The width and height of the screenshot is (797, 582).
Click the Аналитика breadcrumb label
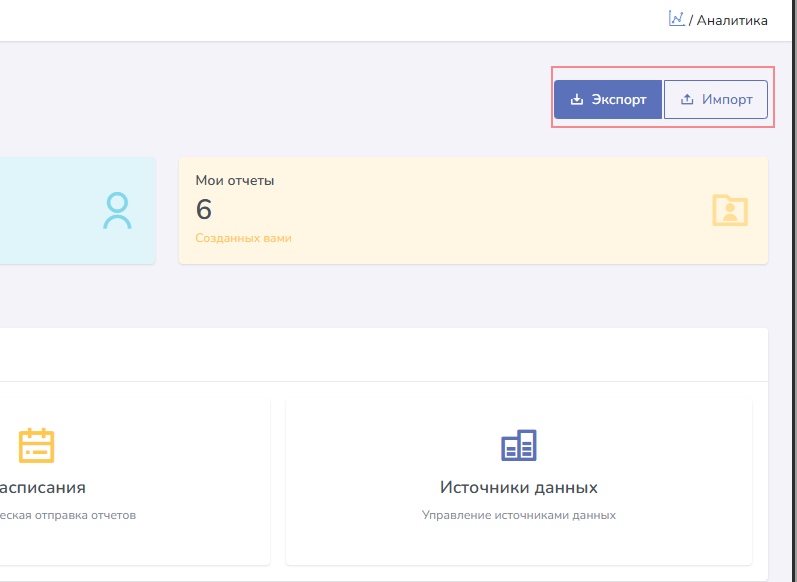[x=732, y=20]
